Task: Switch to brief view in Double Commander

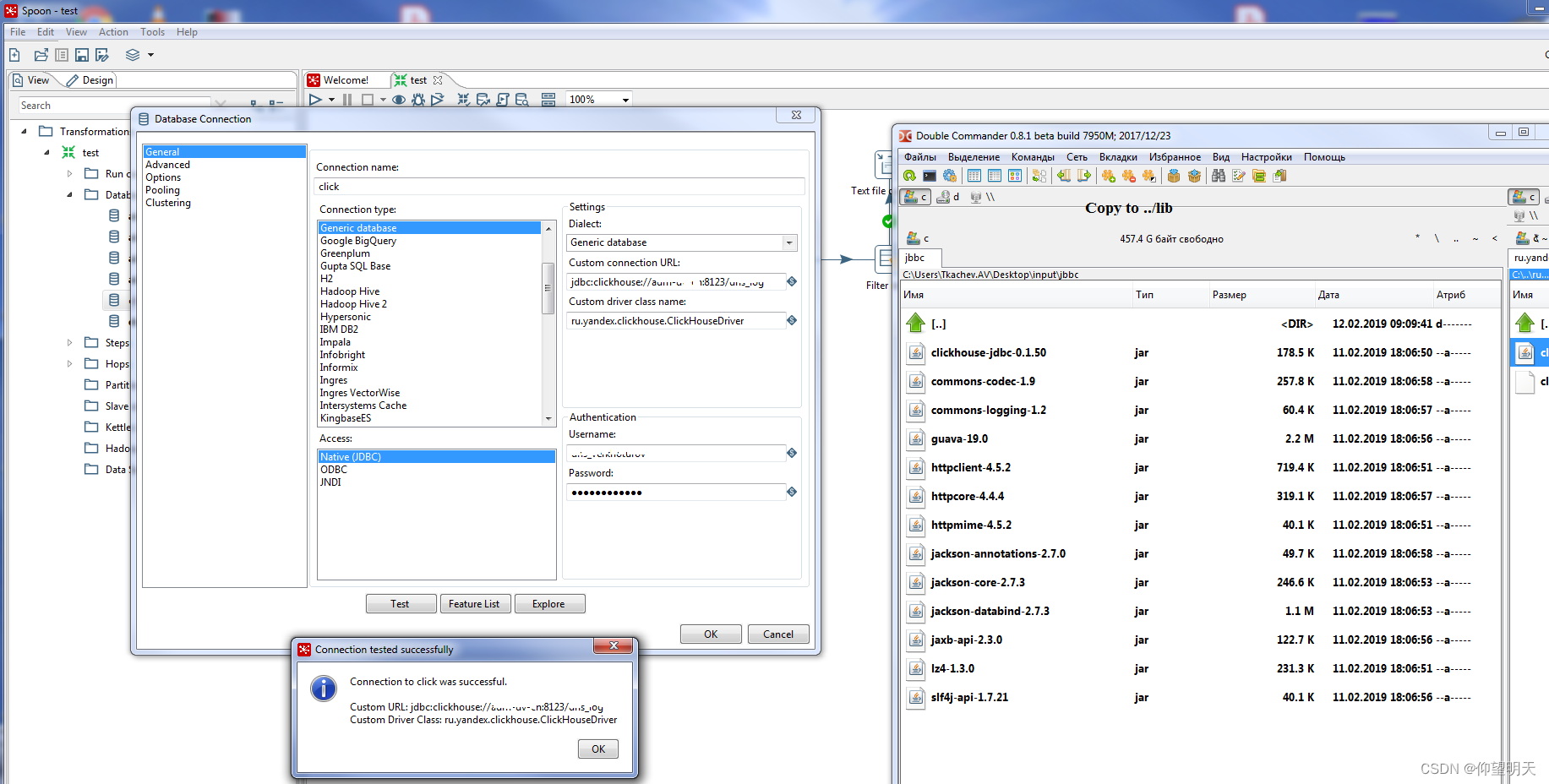Action: (x=974, y=176)
